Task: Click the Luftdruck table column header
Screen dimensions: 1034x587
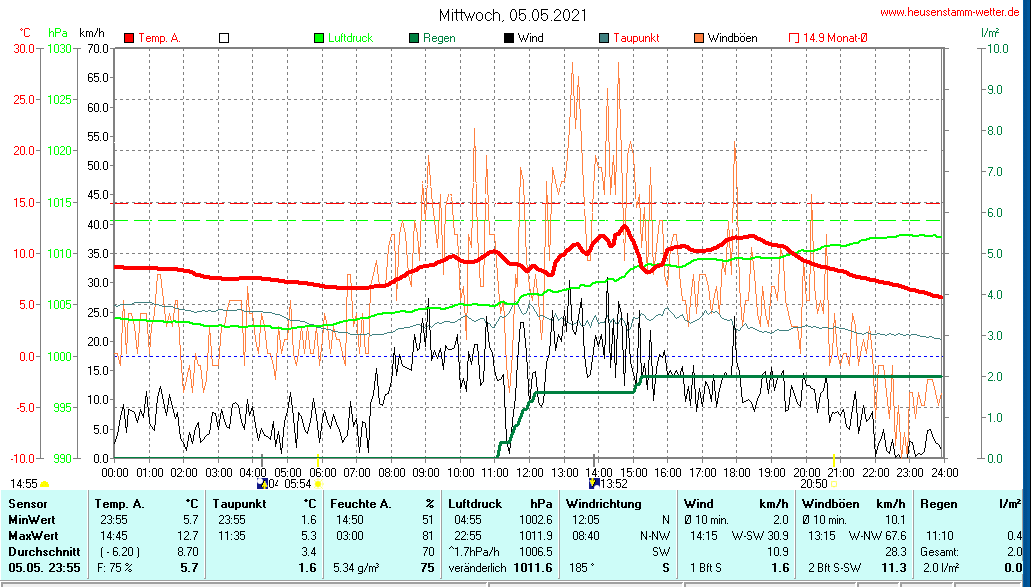Action: (x=475, y=504)
